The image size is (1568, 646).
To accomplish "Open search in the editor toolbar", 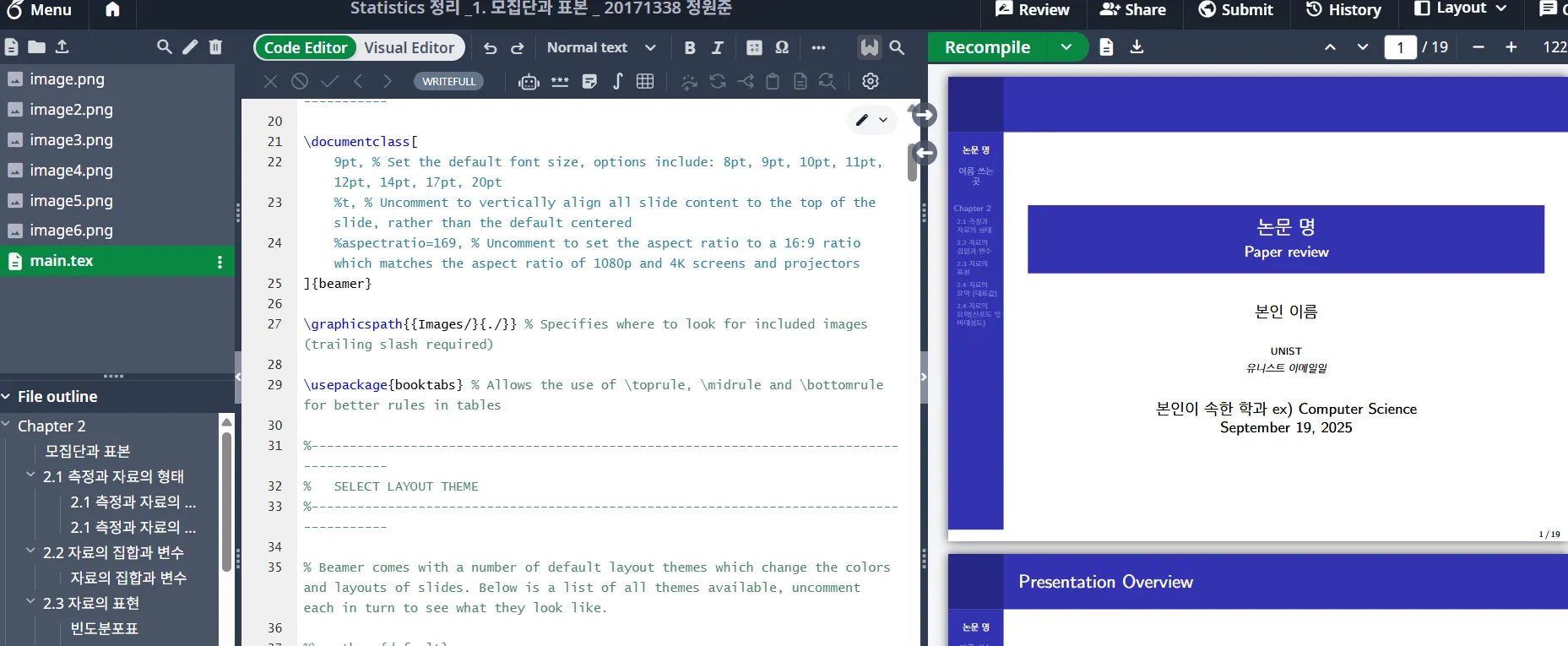I will tap(898, 48).
